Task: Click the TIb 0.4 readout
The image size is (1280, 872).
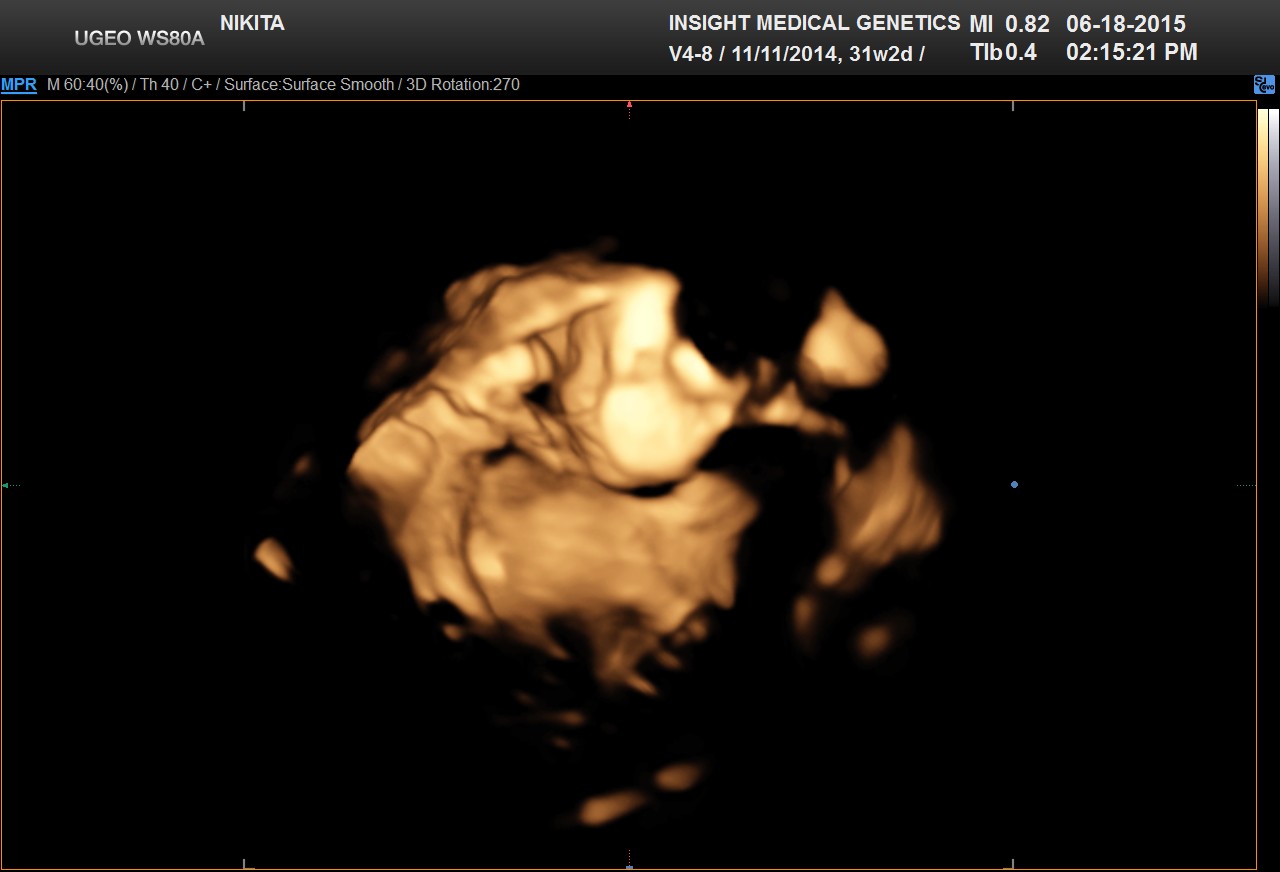Action: 1004,53
